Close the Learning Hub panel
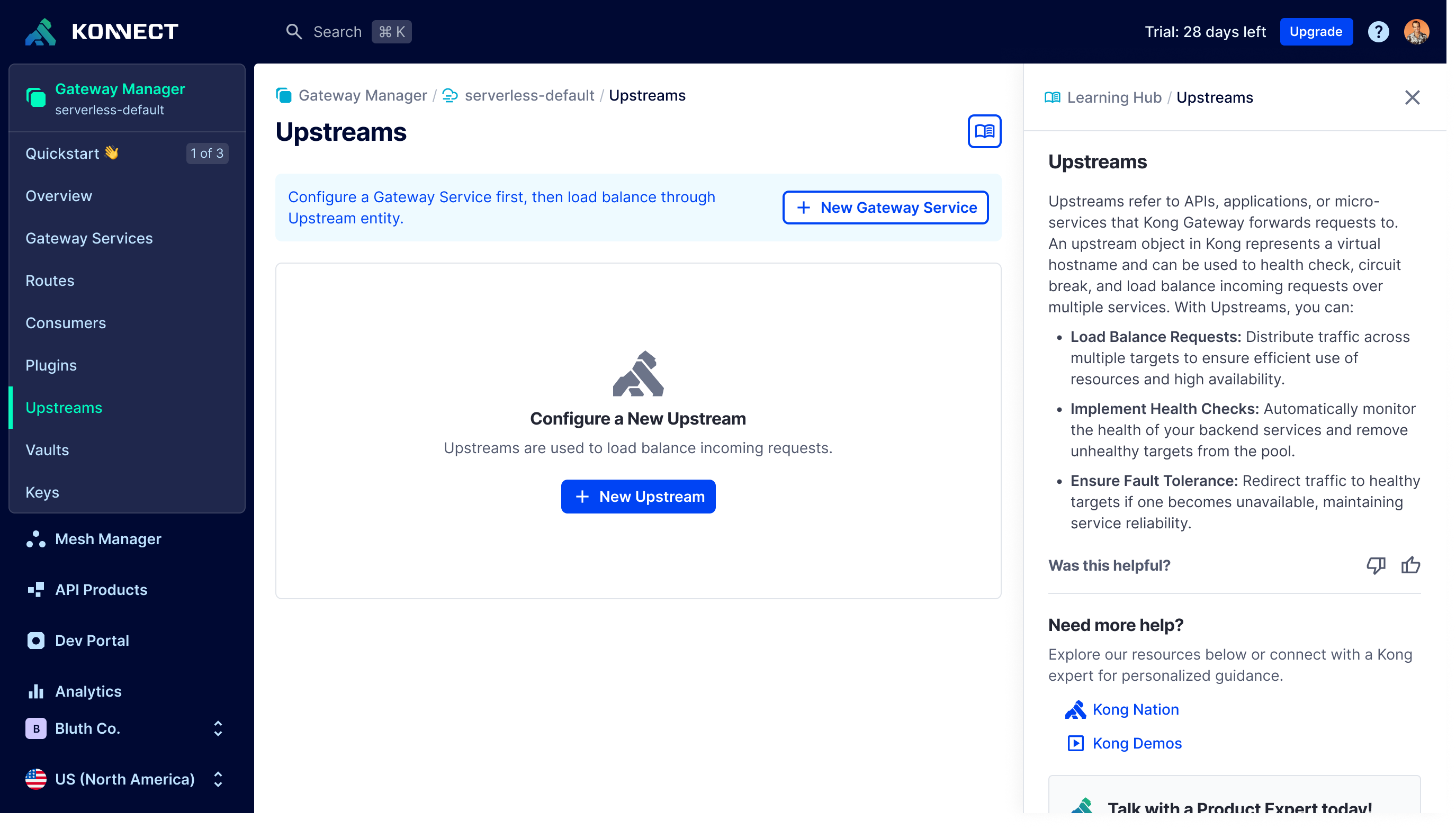Viewport: 1456px width, 829px height. (1412, 97)
